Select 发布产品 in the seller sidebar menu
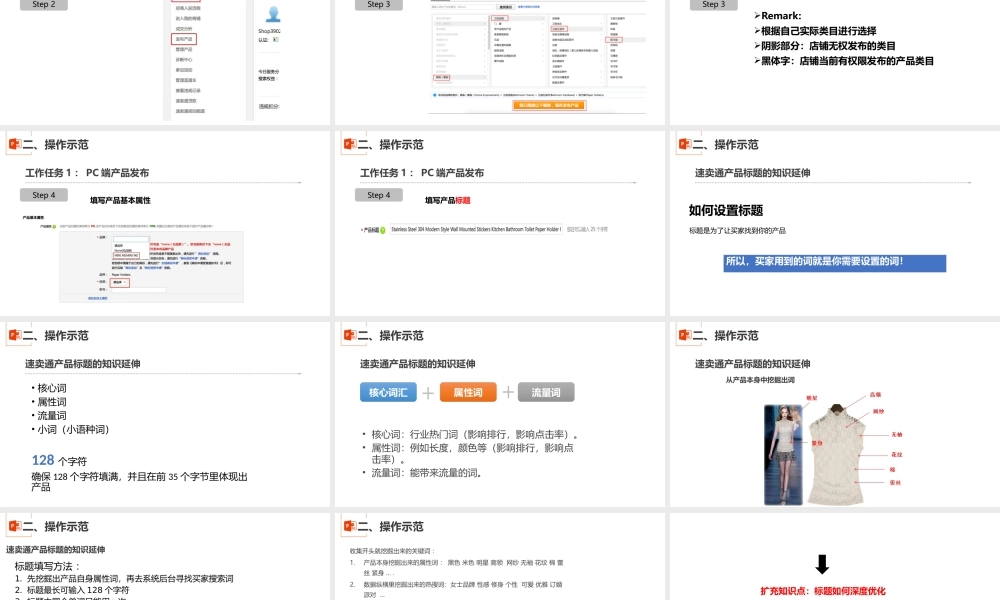Image resolution: width=1000 pixels, height=600 pixels. coord(186,38)
